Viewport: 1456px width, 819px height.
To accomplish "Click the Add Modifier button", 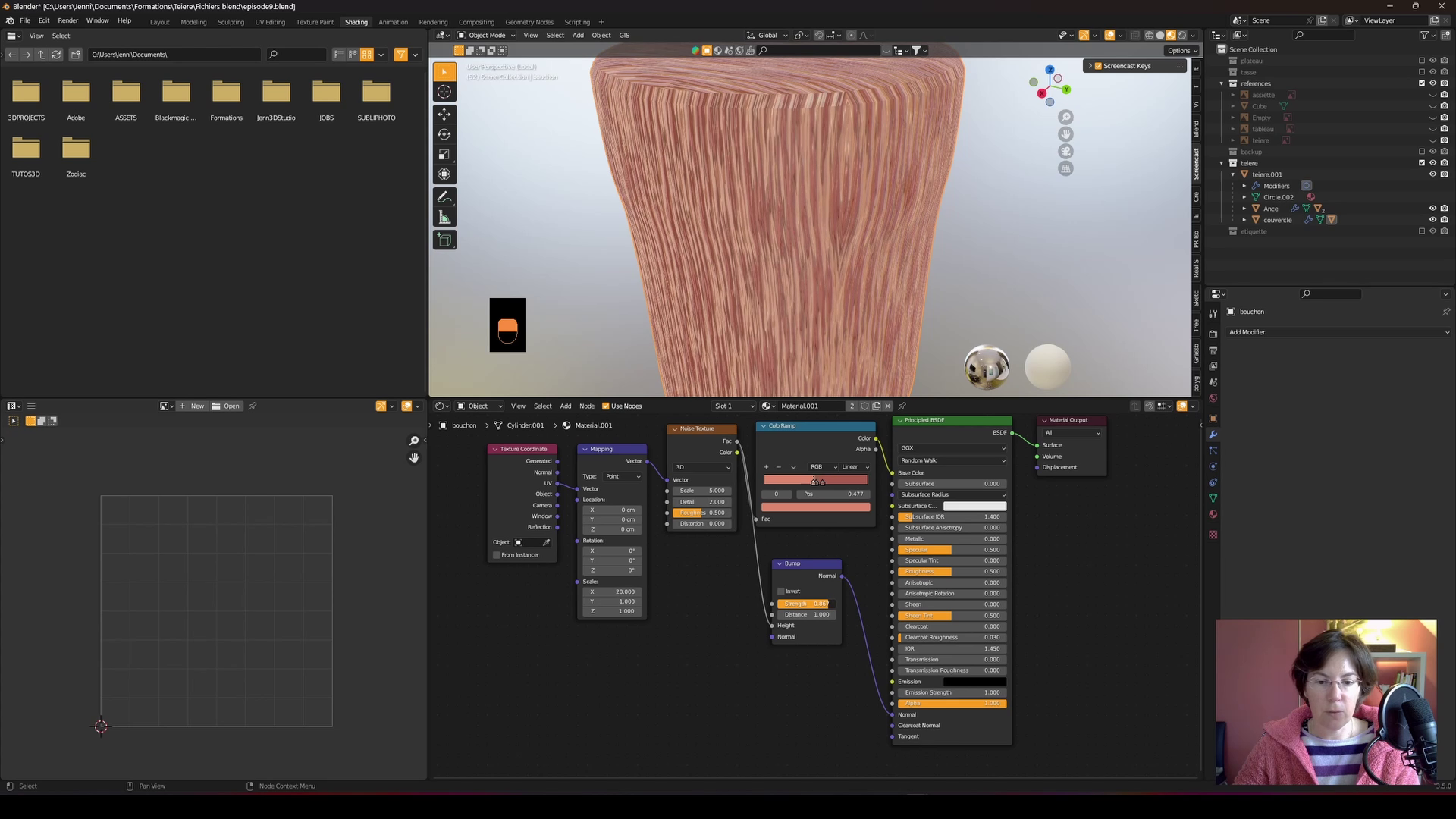I will (1338, 332).
